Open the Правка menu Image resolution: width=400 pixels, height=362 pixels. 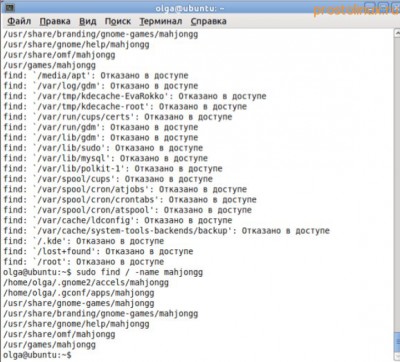pyautogui.click(x=55, y=21)
